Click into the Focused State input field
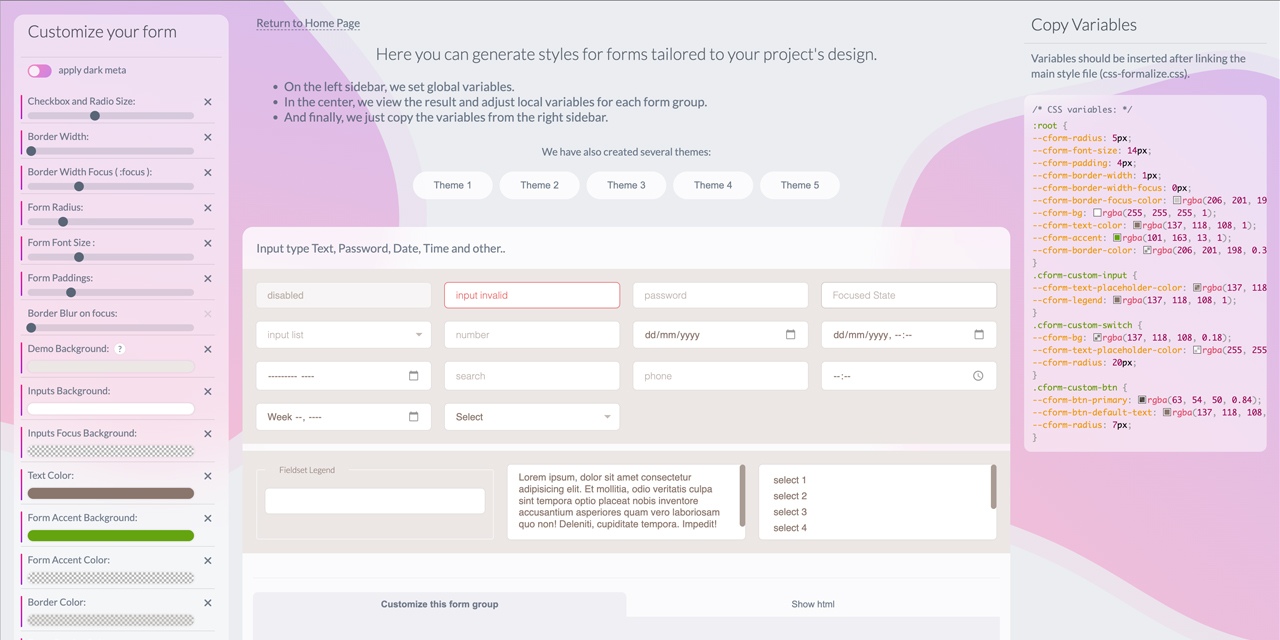The width and height of the screenshot is (1280, 640). [909, 295]
